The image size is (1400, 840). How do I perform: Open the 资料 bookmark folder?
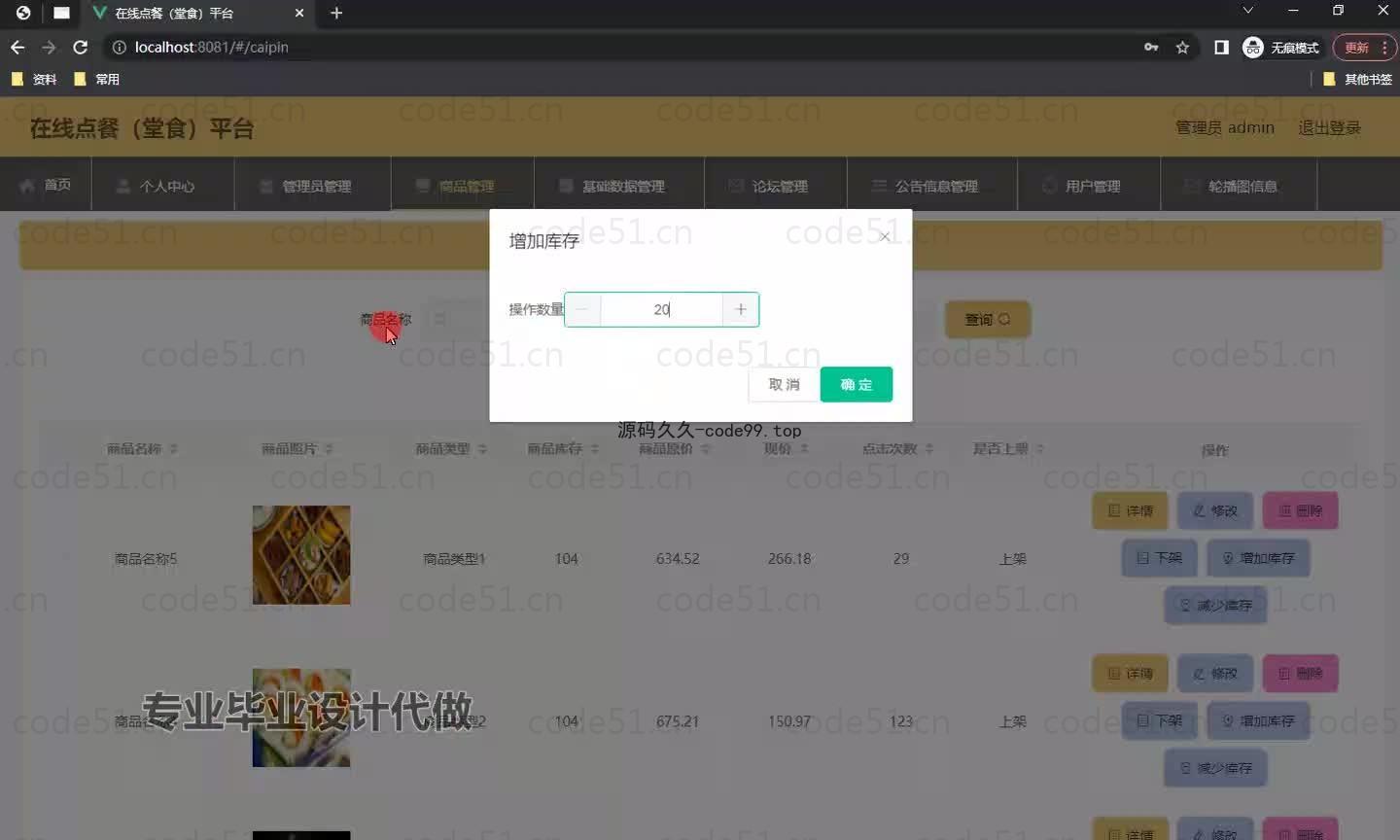point(34,79)
